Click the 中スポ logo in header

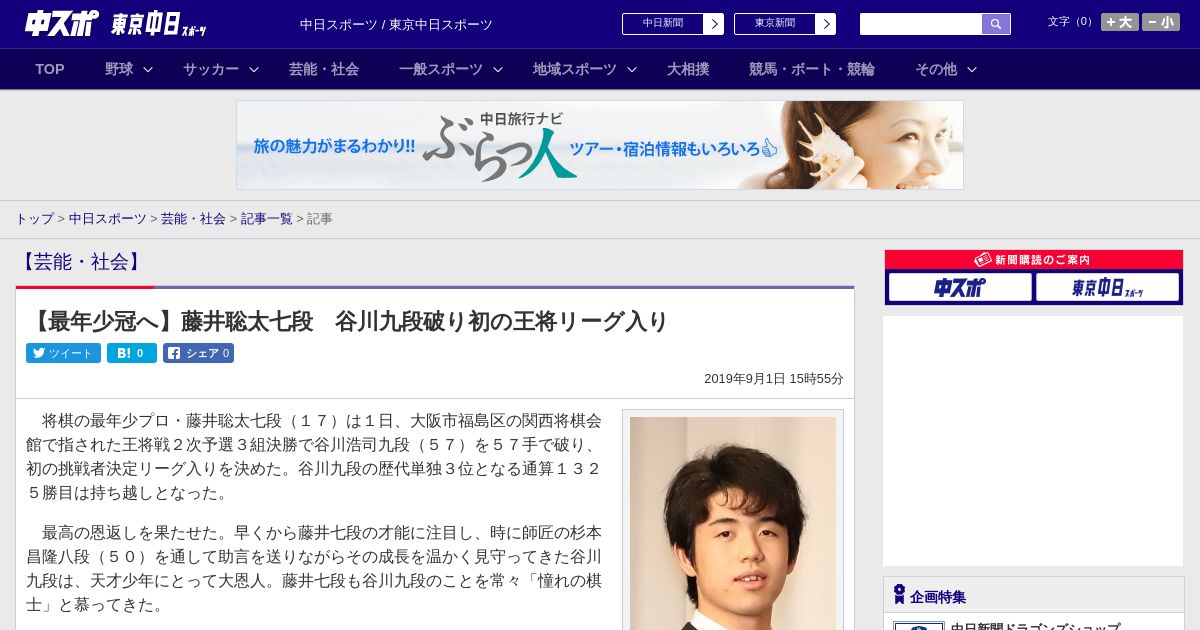point(62,23)
